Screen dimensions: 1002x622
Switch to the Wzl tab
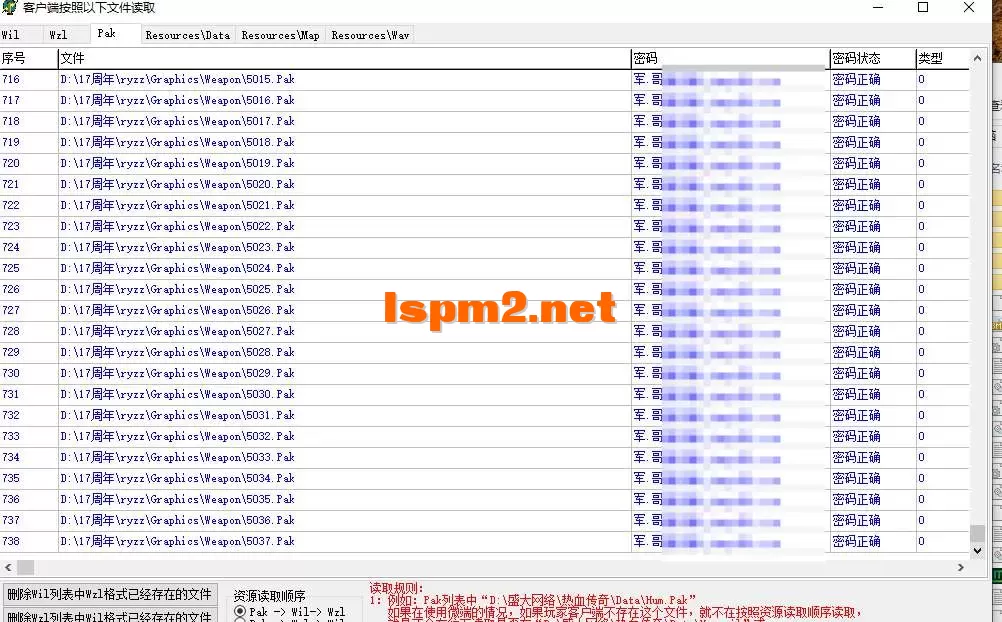point(58,35)
